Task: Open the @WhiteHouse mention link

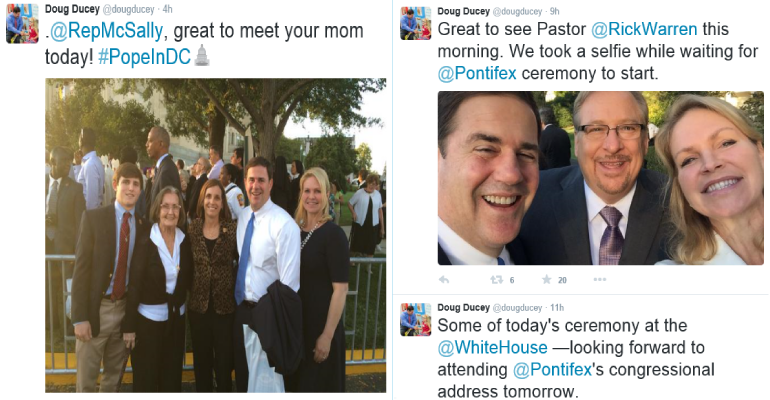Action: point(493,348)
